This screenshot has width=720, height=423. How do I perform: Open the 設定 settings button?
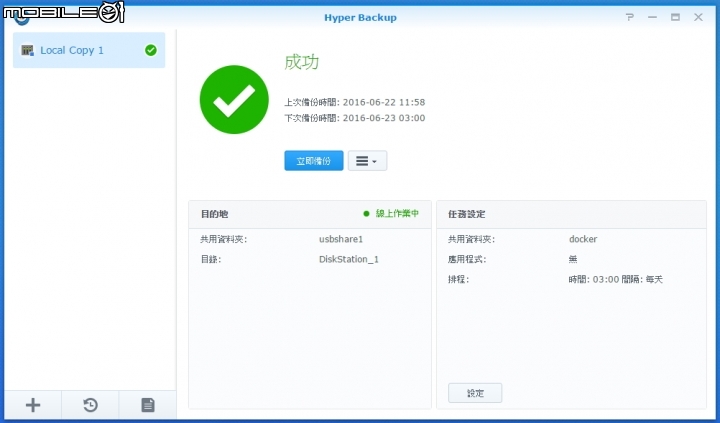[x=475, y=393]
